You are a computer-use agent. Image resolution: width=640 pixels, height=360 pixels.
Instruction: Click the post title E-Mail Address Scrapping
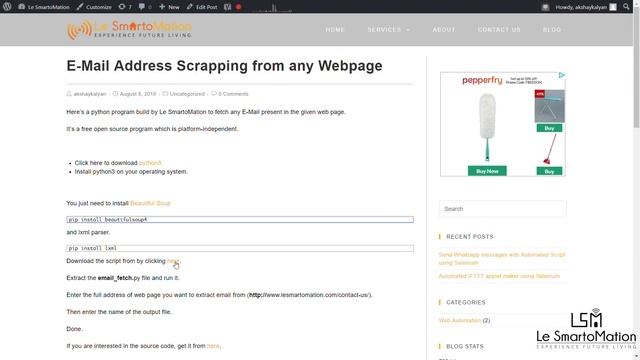click(224, 66)
